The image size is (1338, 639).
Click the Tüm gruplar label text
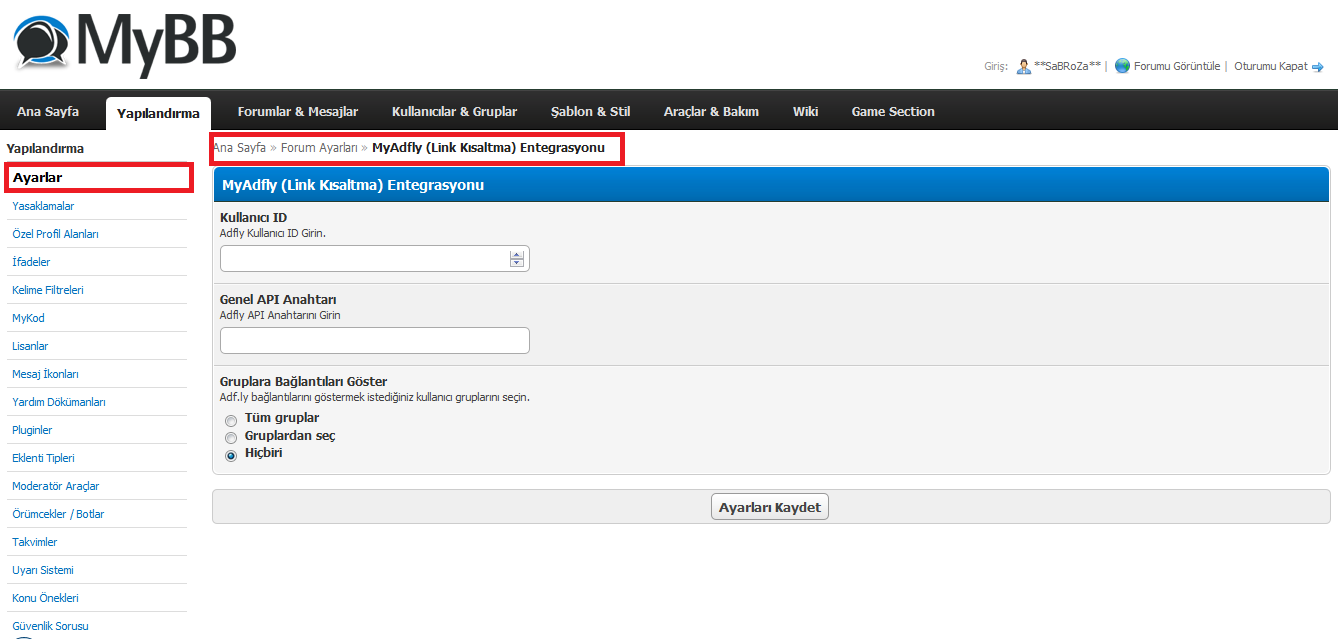pyautogui.click(x=282, y=418)
